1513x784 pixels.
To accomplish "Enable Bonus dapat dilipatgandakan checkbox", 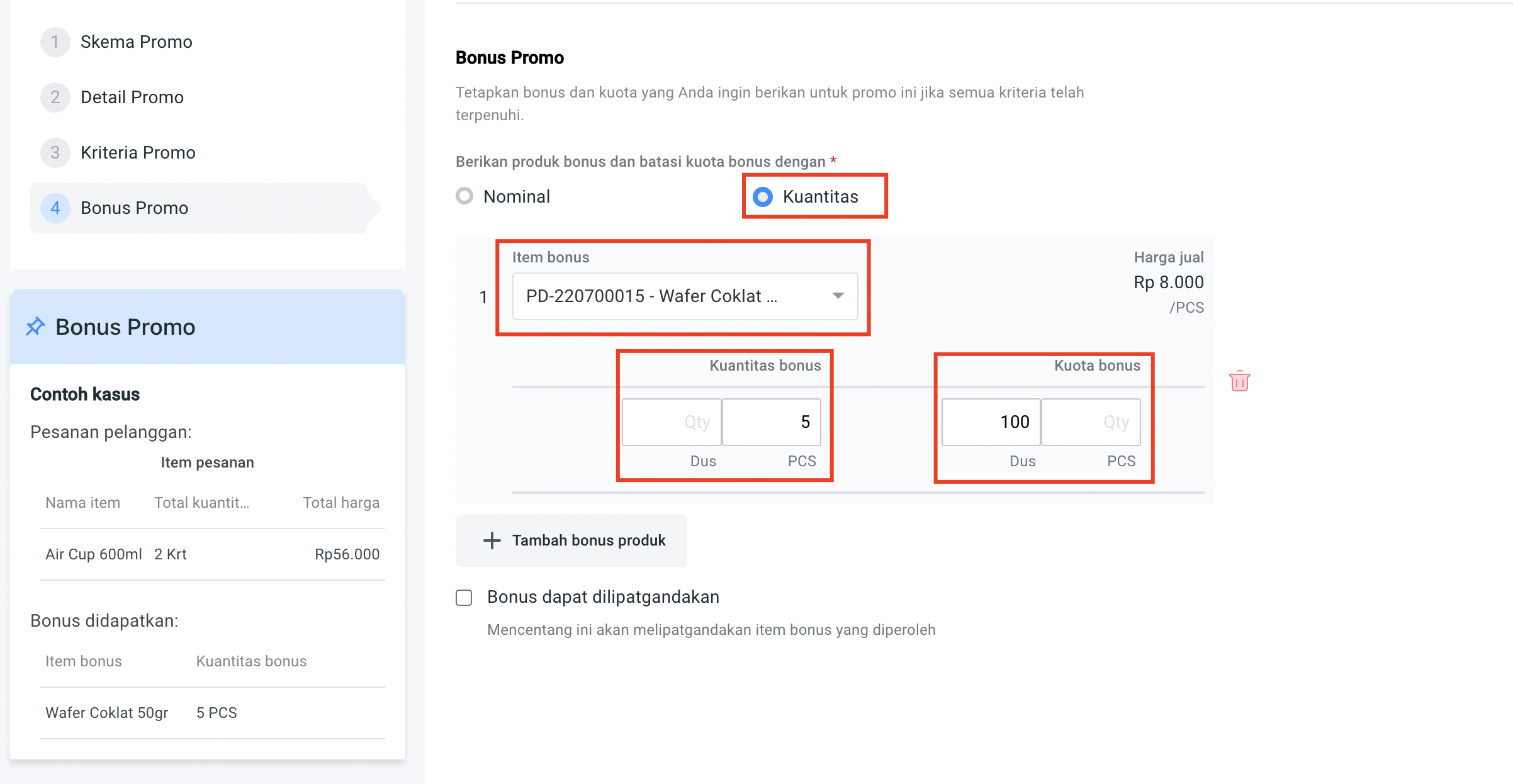I will click(464, 597).
